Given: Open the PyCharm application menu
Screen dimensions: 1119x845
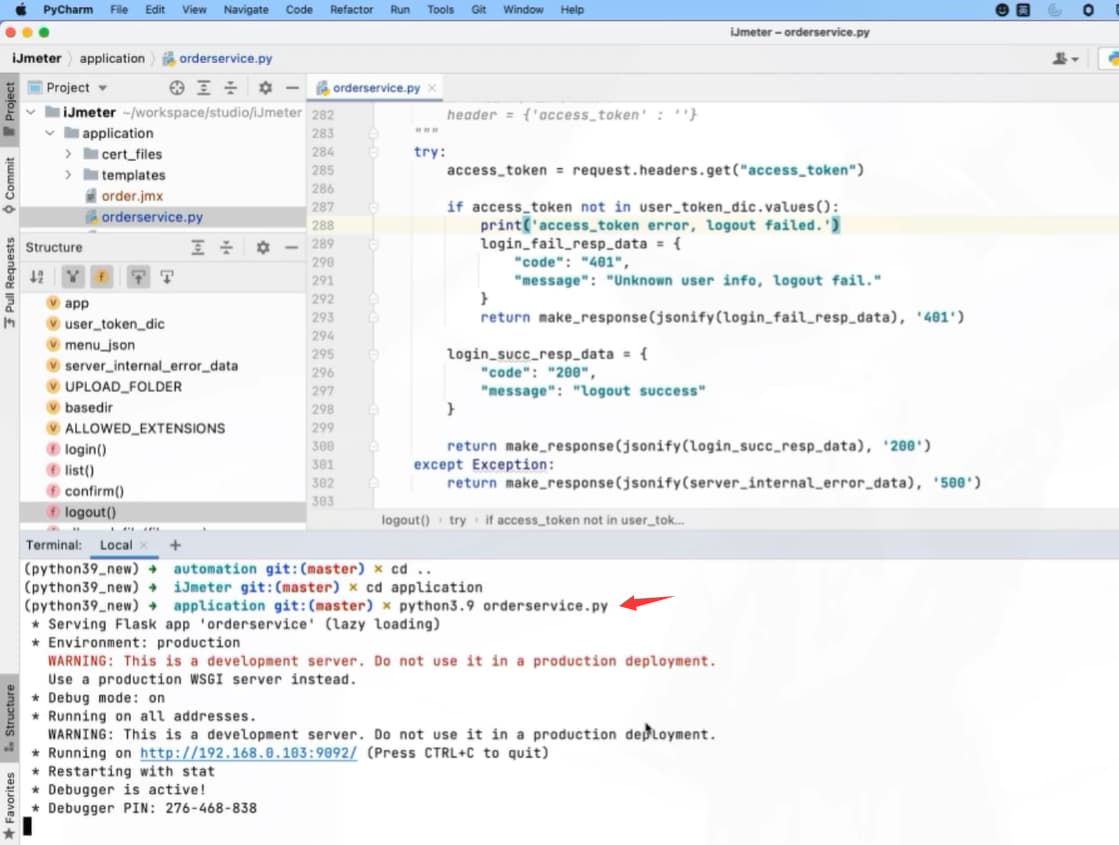Looking at the screenshot, I should point(68,10).
